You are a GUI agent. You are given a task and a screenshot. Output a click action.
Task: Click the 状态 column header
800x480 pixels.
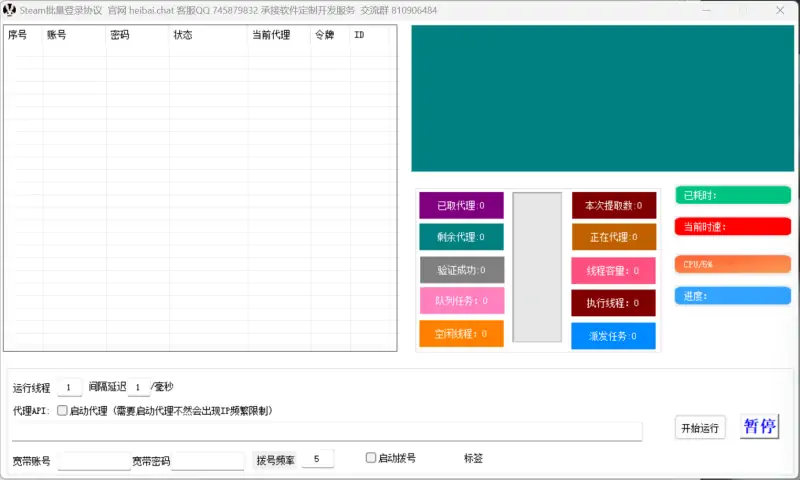(x=207, y=35)
